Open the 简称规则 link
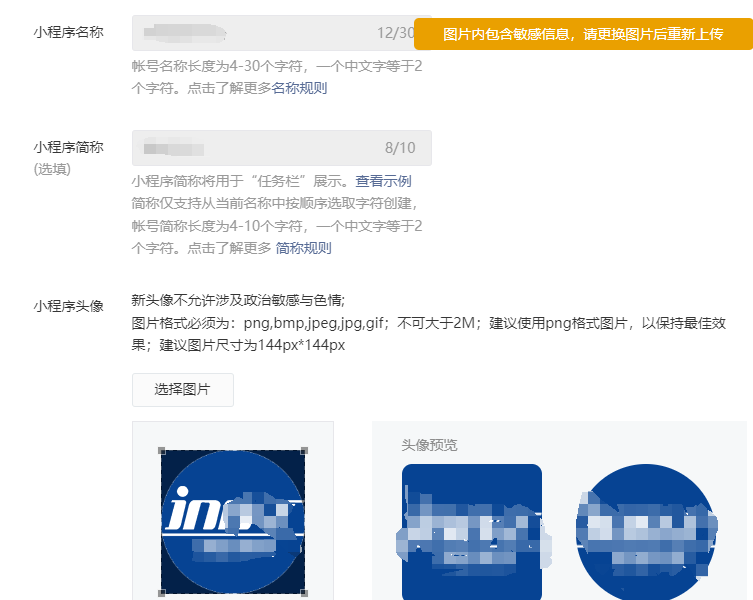 (304, 248)
